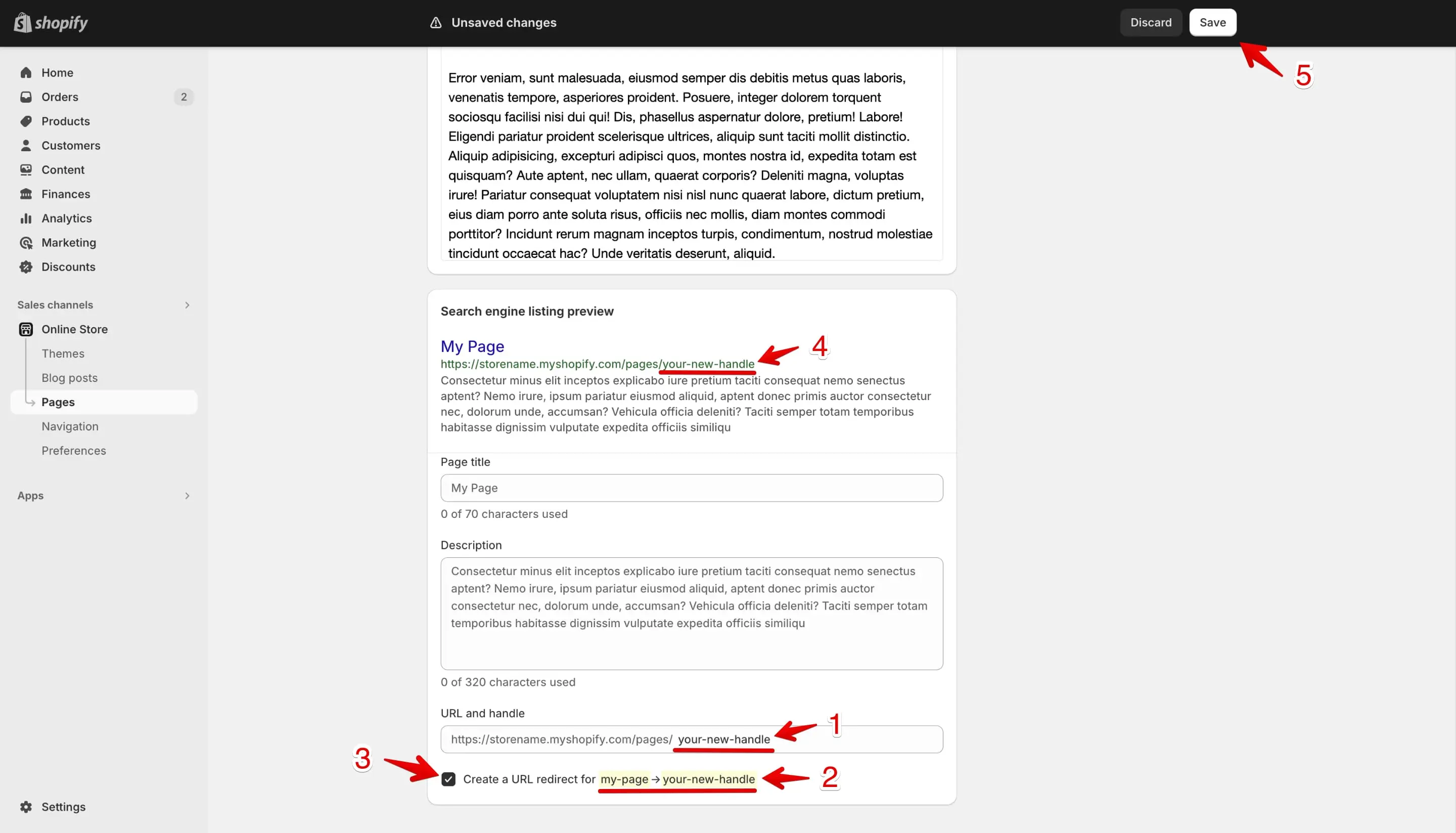Viewport: 1456px width, 833px height.
Task: Click the page content editor text
Action: click(692, 165)
